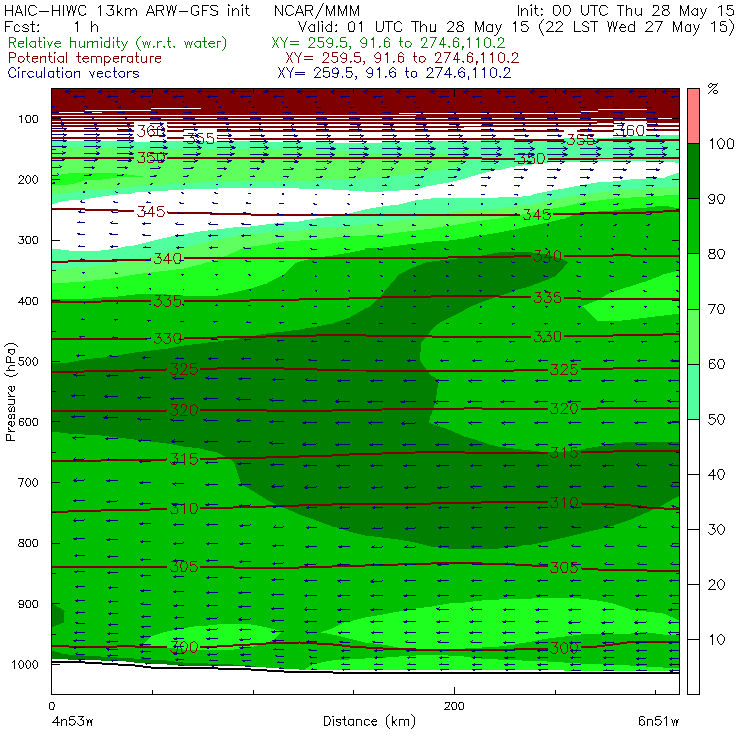This screenshot has width=740, height=740.
Task: Click the '300' contour label nearest the 4n53w side
Action: pyautogui.click(x=184, y=647)
